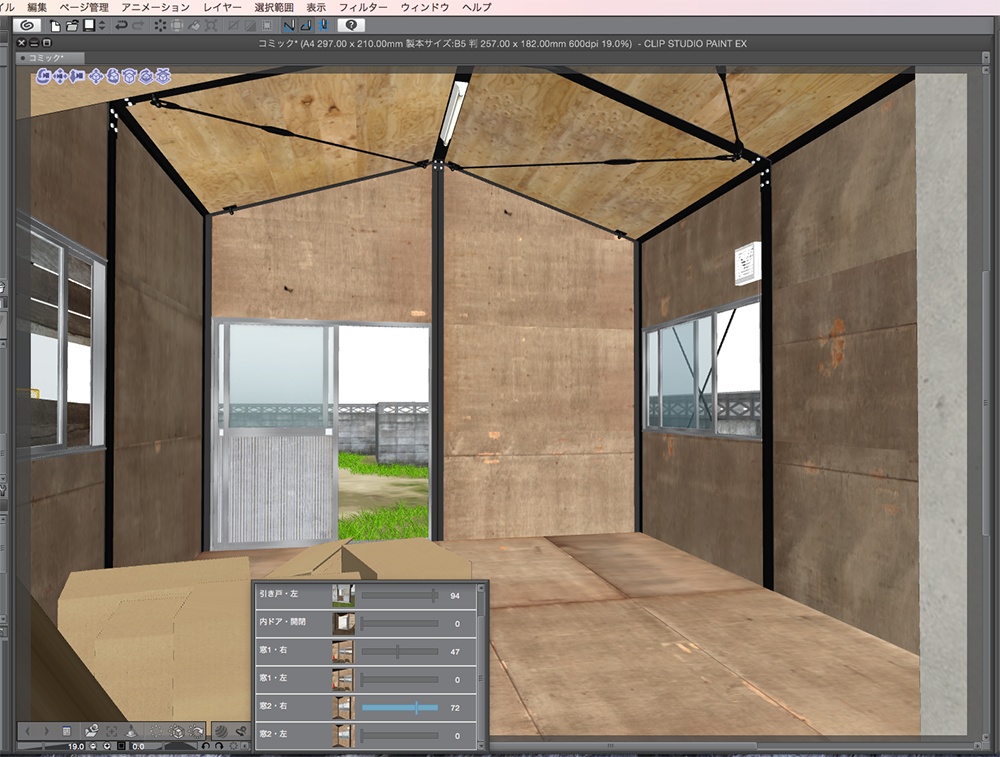Toggle Snap to Ruler
Viewport: 1000px width, 757px height.
289,25
